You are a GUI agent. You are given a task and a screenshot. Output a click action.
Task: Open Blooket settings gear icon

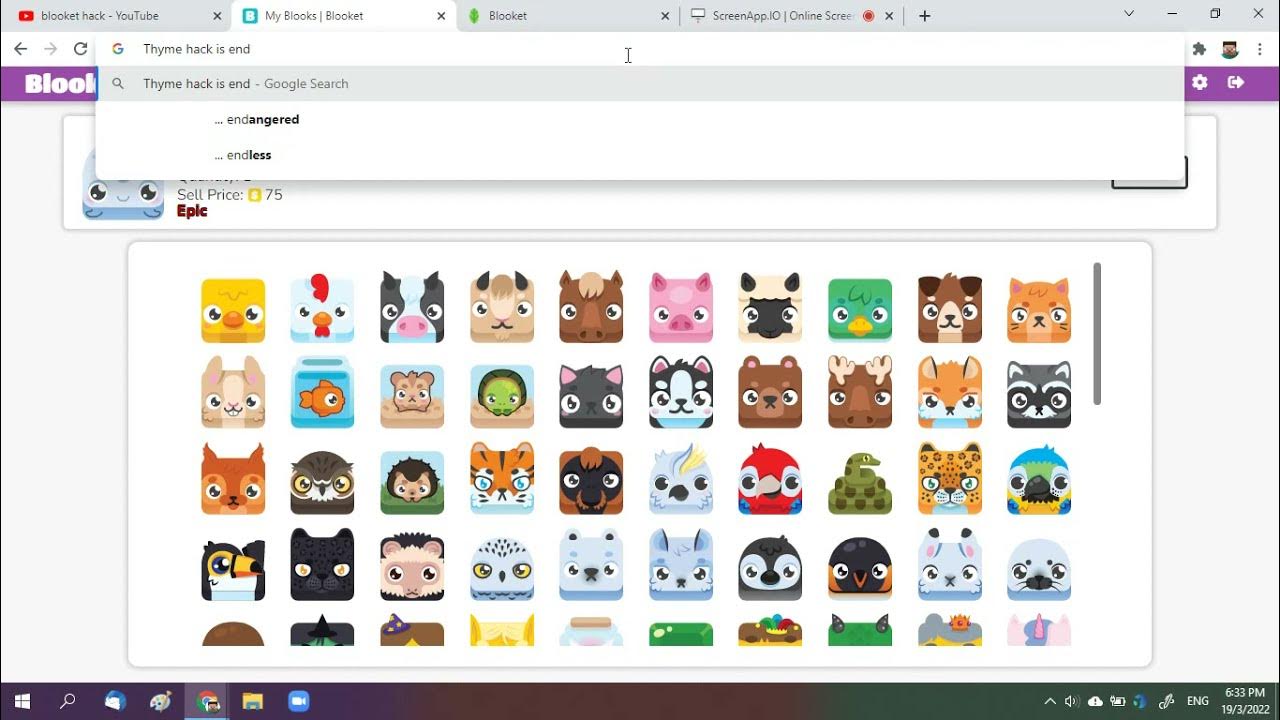coord(1200,83)
